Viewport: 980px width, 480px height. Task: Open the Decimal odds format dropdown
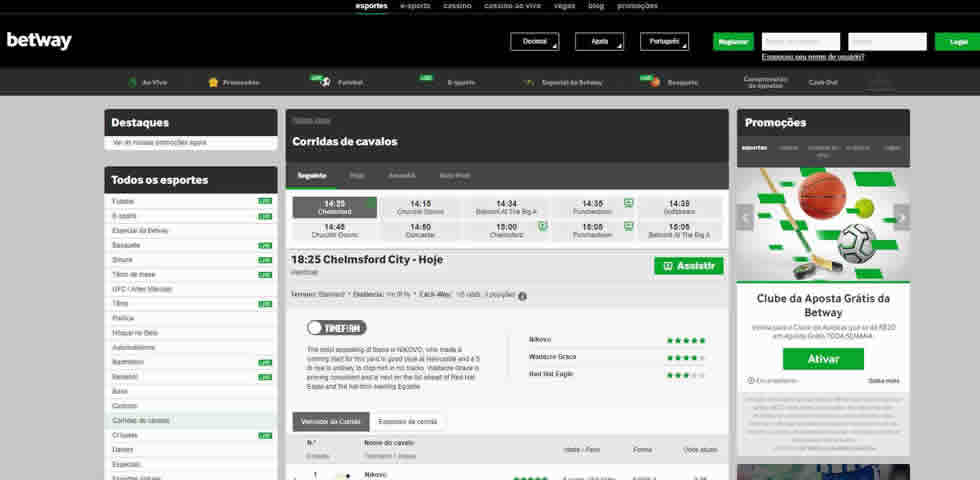point(535,41)
